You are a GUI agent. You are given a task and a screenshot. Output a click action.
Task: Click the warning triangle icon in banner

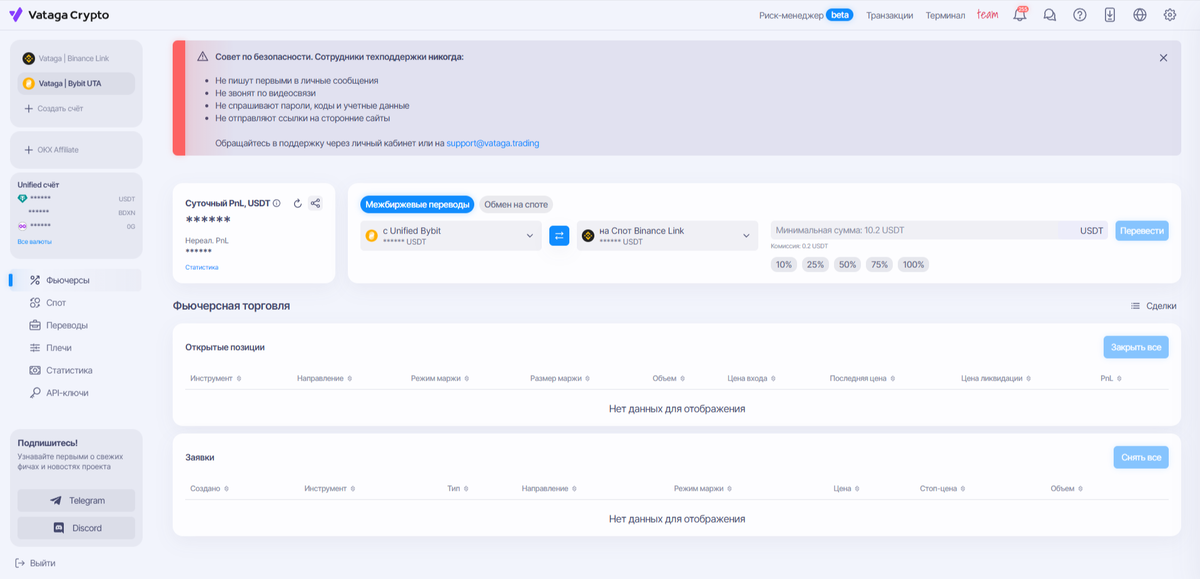tap(203, 57)
